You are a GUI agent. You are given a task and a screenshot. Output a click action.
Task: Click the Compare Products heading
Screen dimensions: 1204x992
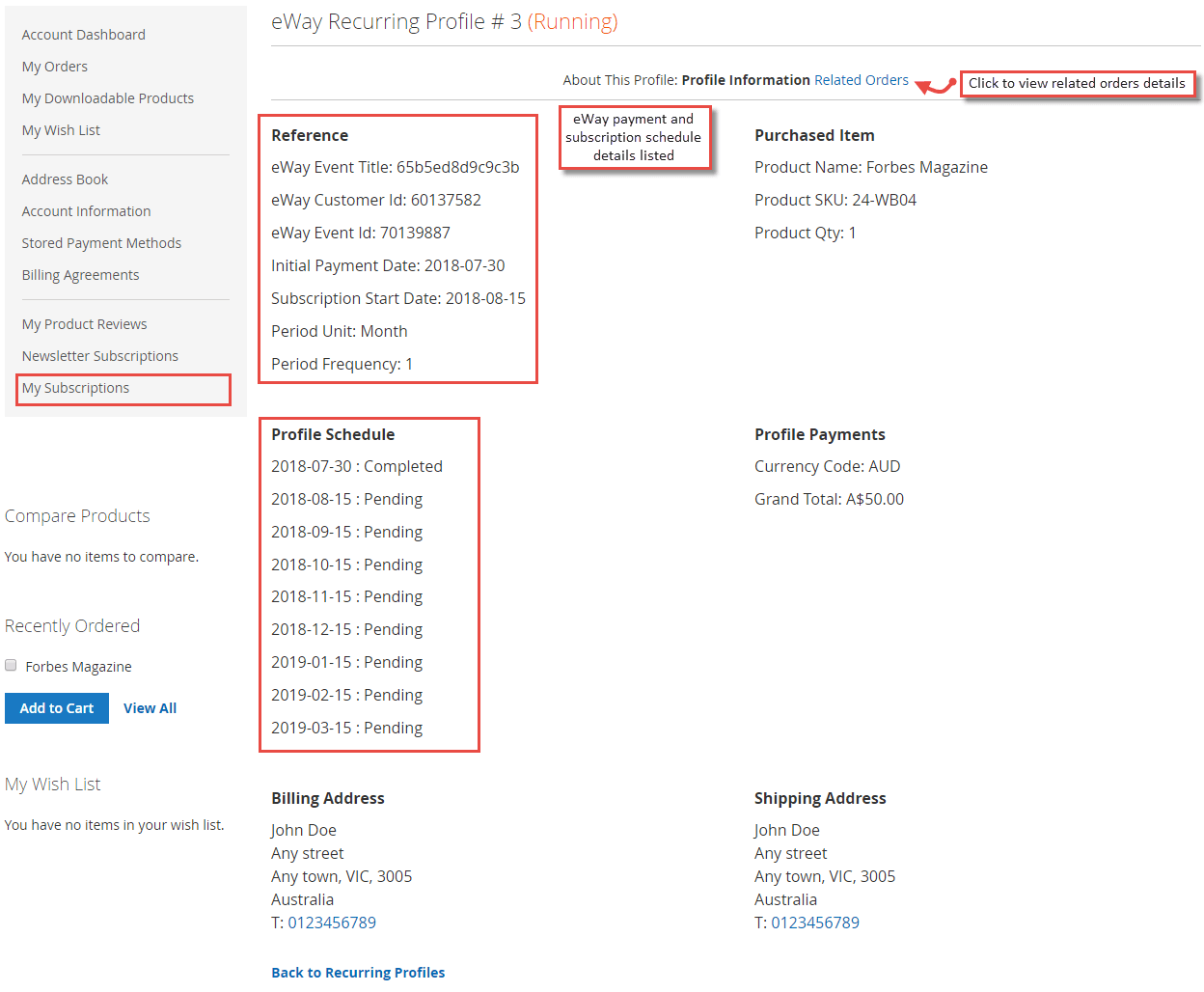tap(77, 515)
